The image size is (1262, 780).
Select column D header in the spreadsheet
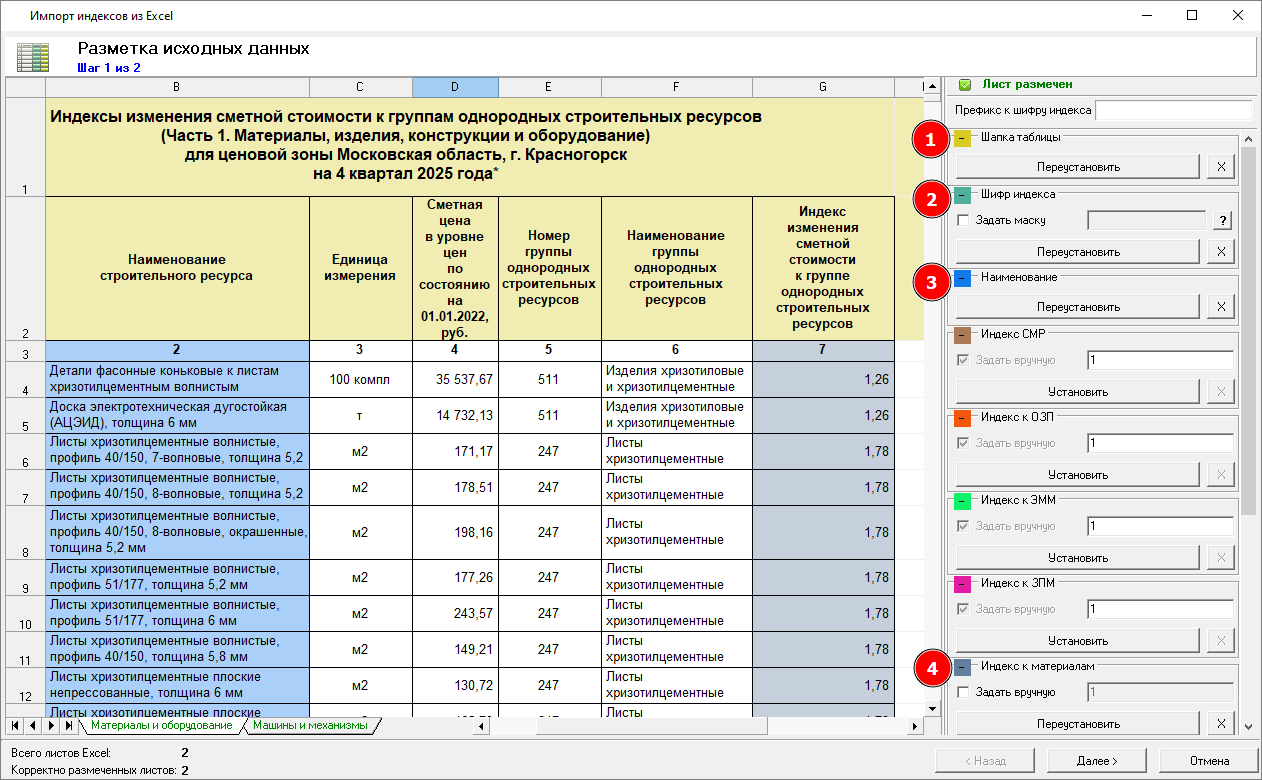pyautogui.click(x=455, y=87)
